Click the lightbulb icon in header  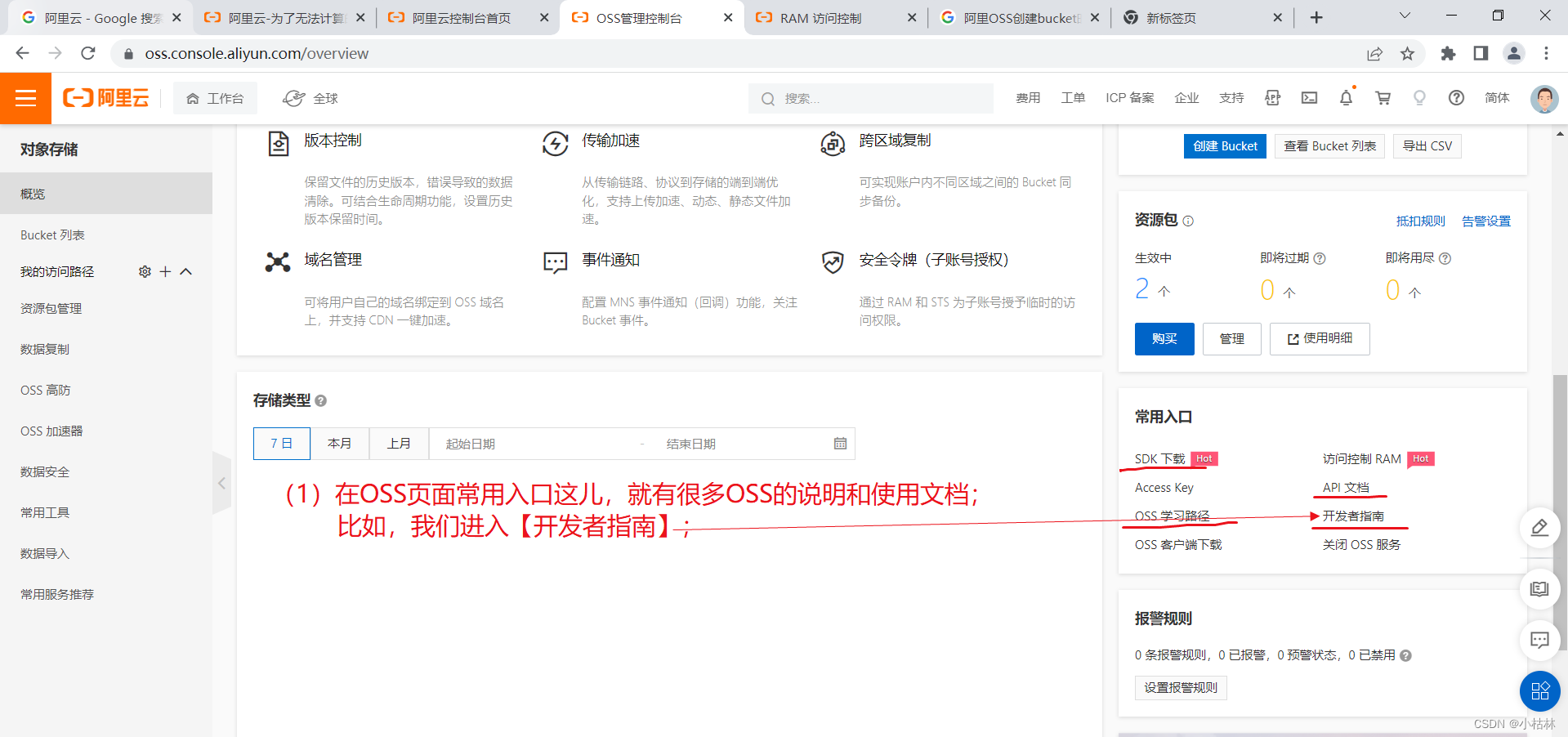click(1419, 98)
